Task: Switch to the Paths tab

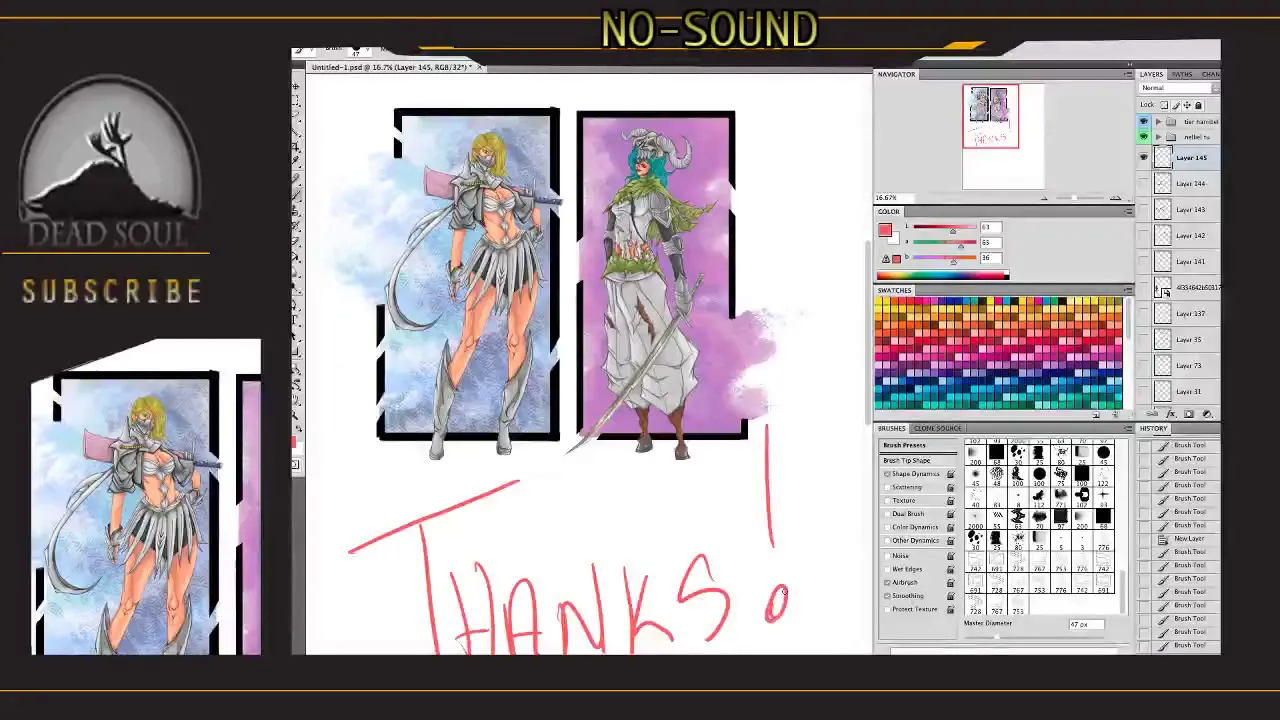Action: 1182,74
